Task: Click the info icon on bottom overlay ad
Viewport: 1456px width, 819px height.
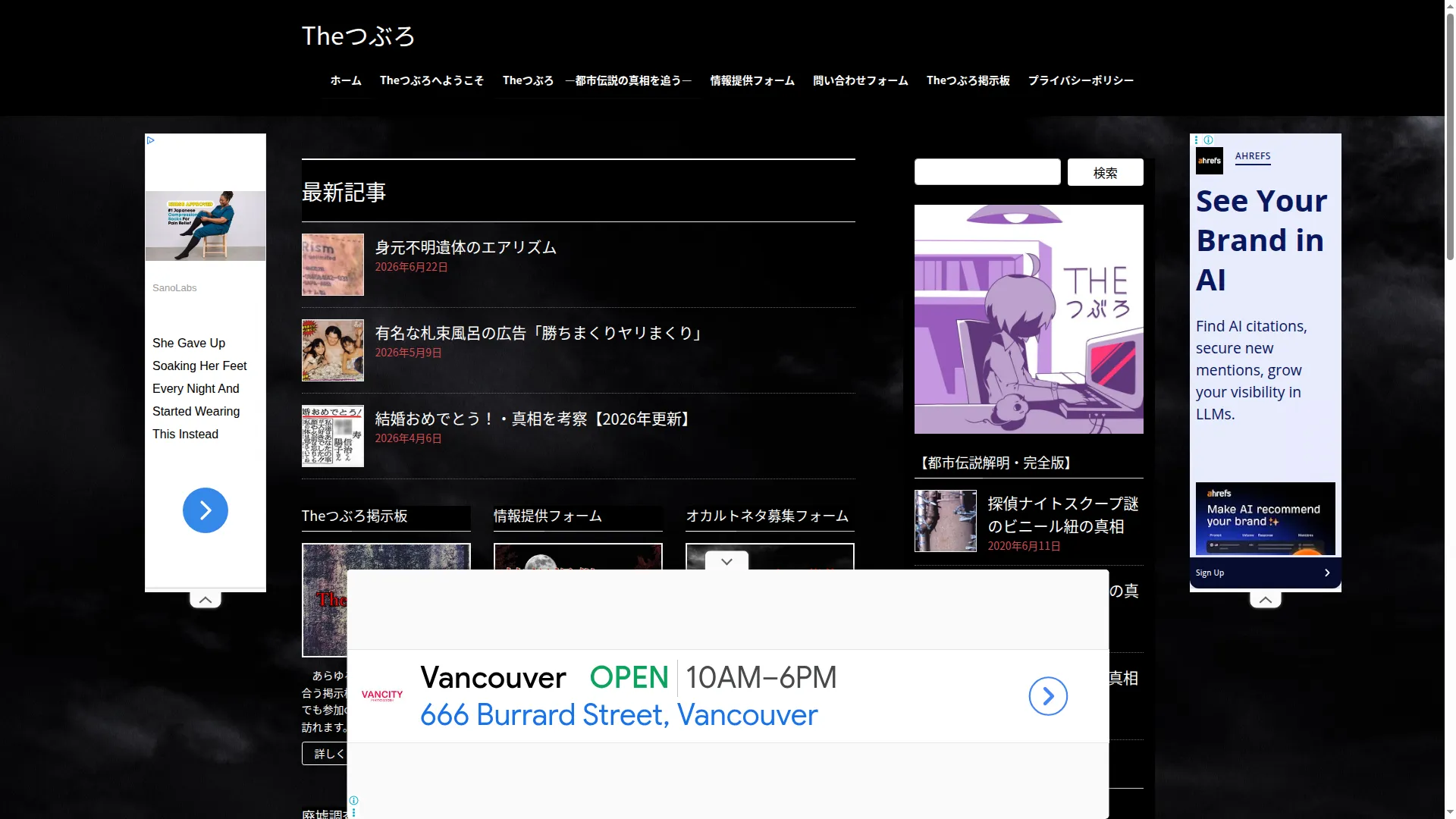Action: pyautogui.click(x=353, y=801)
